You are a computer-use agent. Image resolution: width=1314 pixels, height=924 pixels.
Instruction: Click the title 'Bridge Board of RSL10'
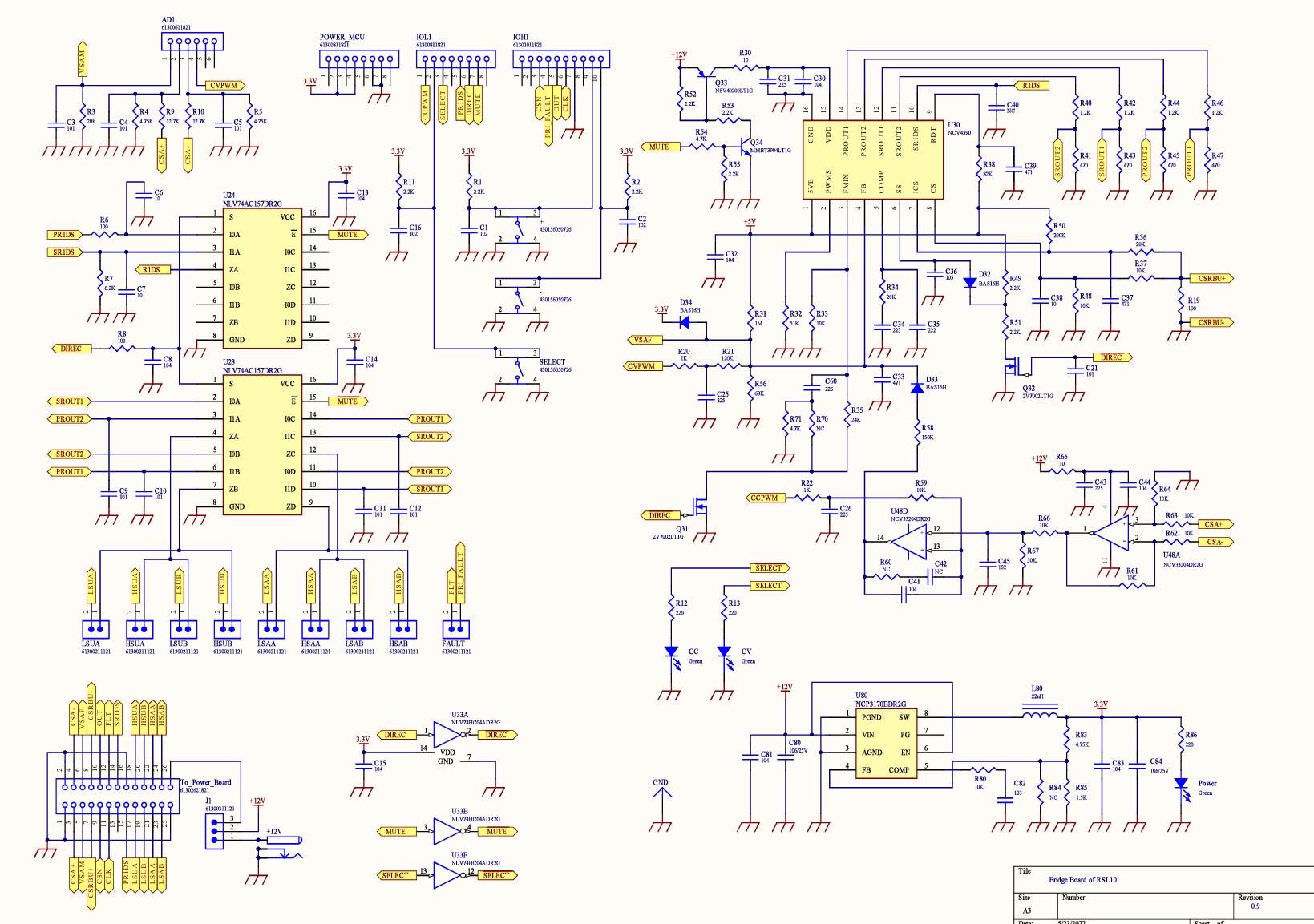pyautogui.click(x=1082, y=880)
